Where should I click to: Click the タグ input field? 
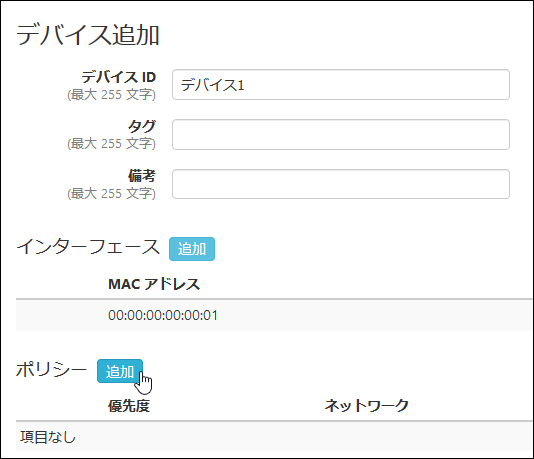click(x=341, y=134)
